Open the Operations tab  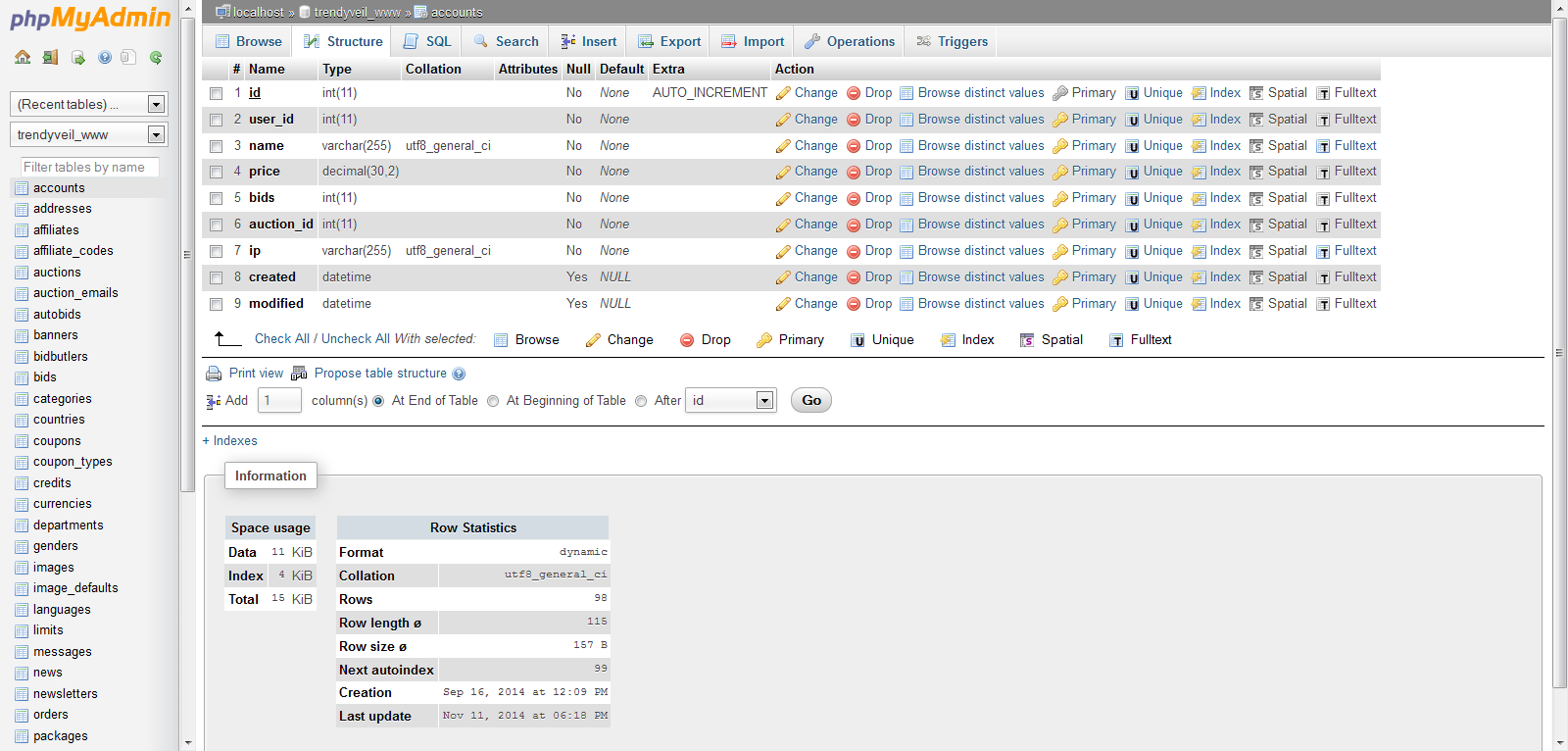point(849,41)
